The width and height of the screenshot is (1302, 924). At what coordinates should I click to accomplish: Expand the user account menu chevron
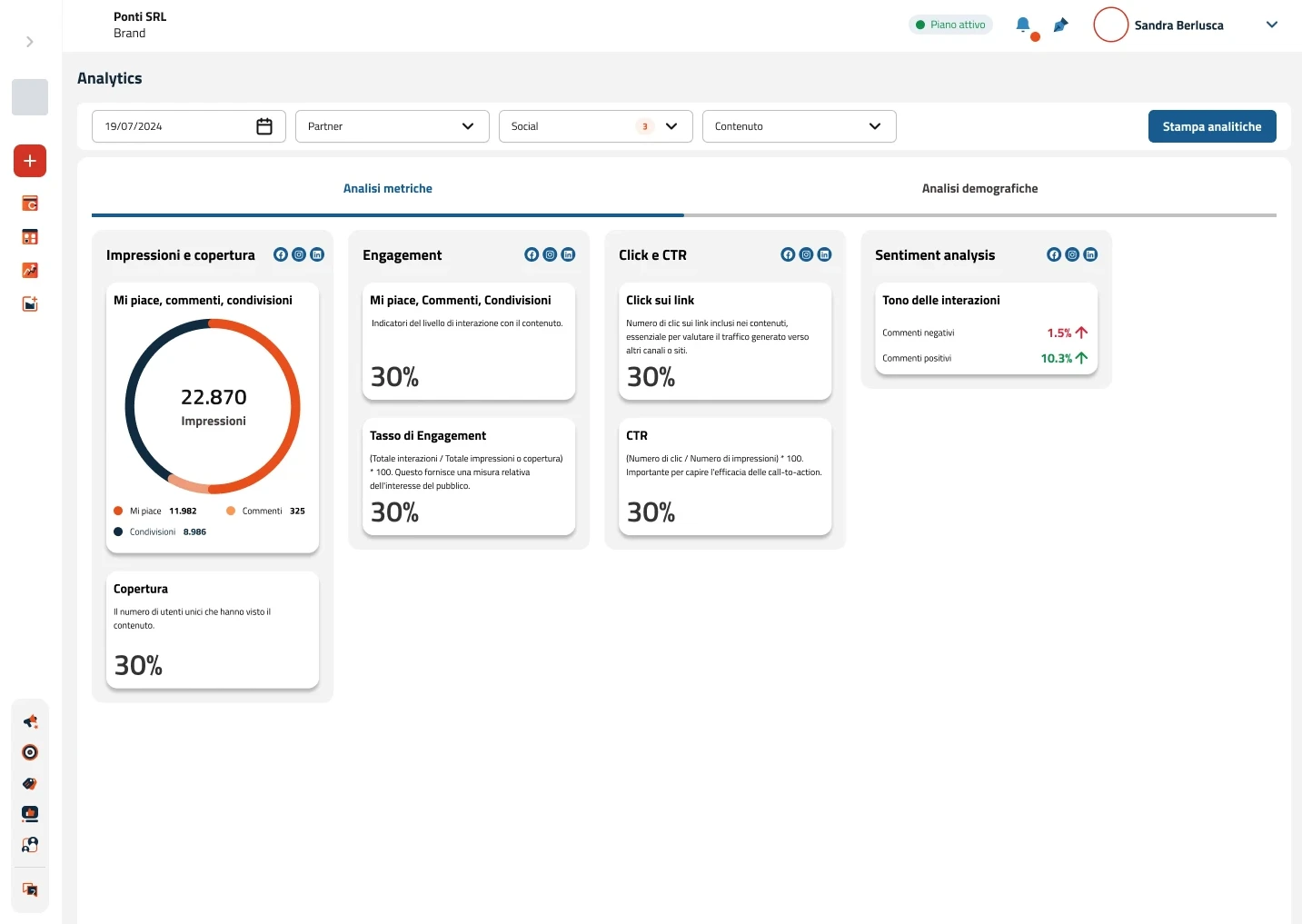pyautogui.click(x=1272, y=25)
